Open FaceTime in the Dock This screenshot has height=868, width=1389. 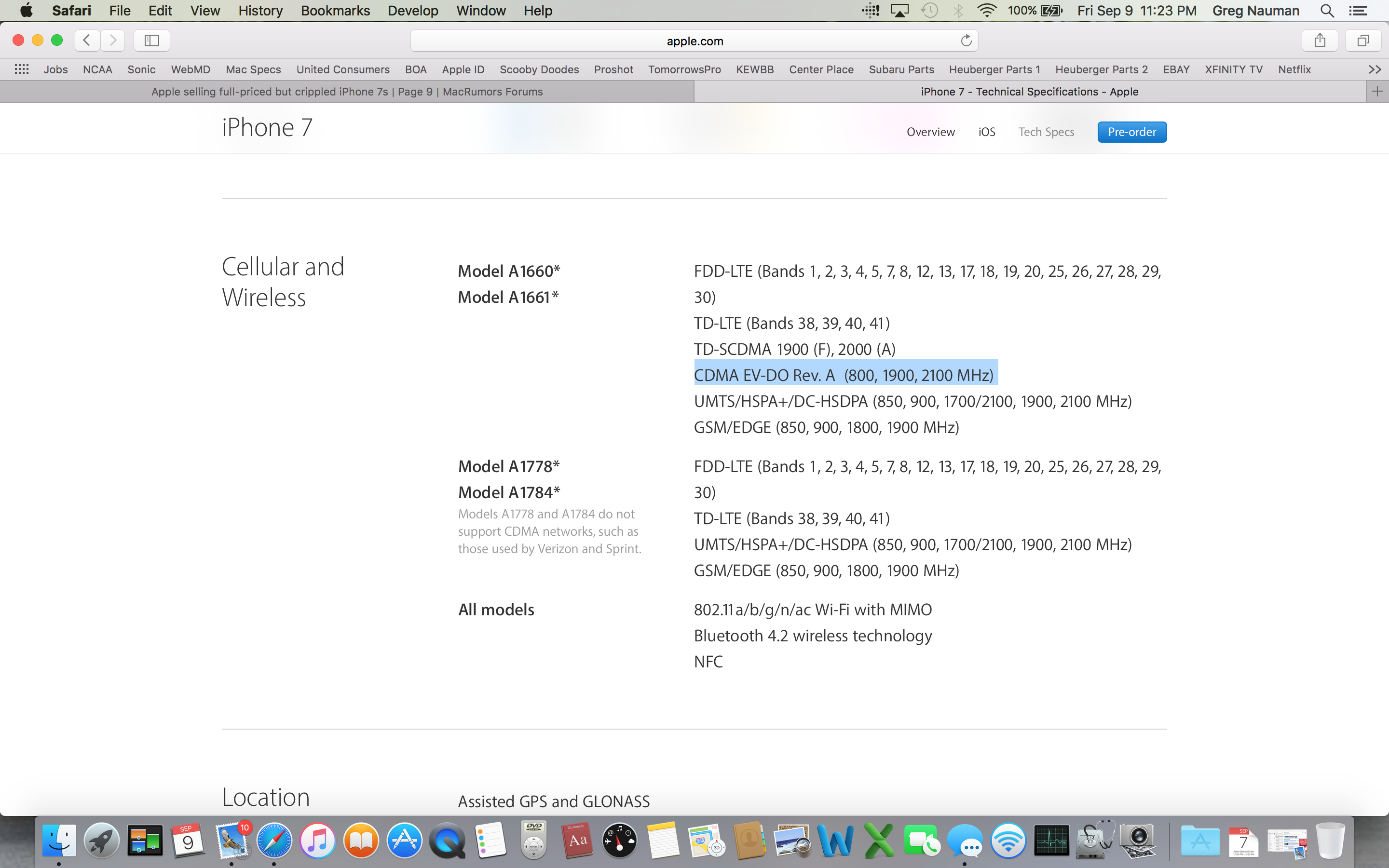click(x=922, y=841)
